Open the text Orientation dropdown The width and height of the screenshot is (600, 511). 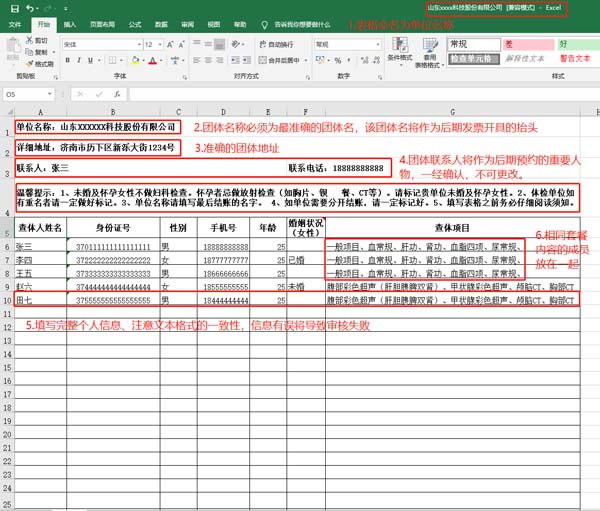237,44
